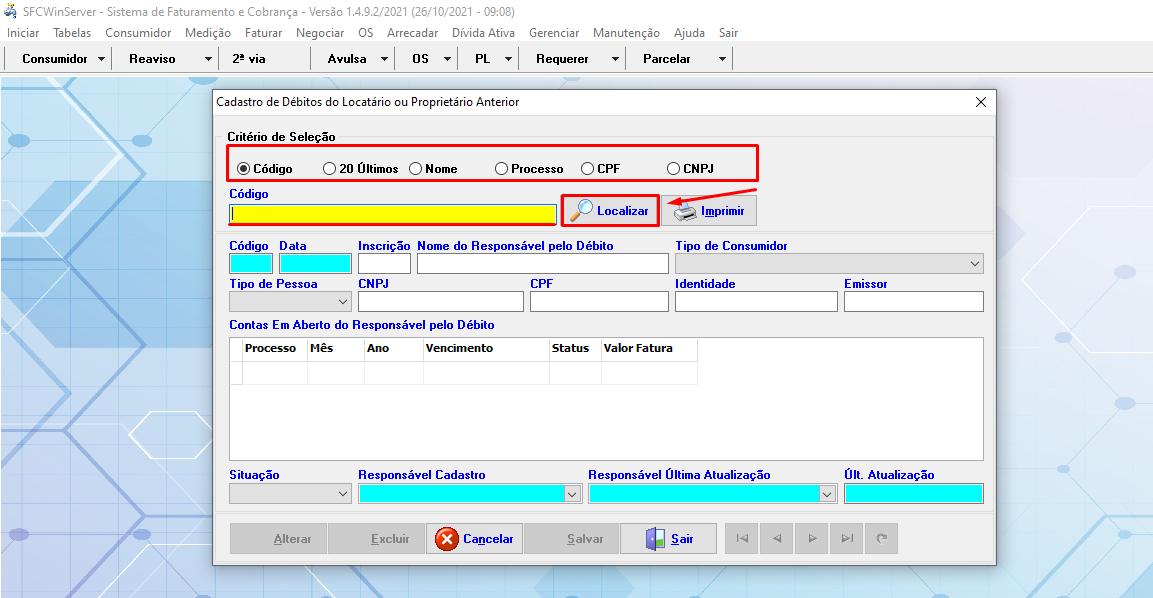Click the Reaviso toolbar button
This screenshot has height=598, width=1153.
pos(152,59)
